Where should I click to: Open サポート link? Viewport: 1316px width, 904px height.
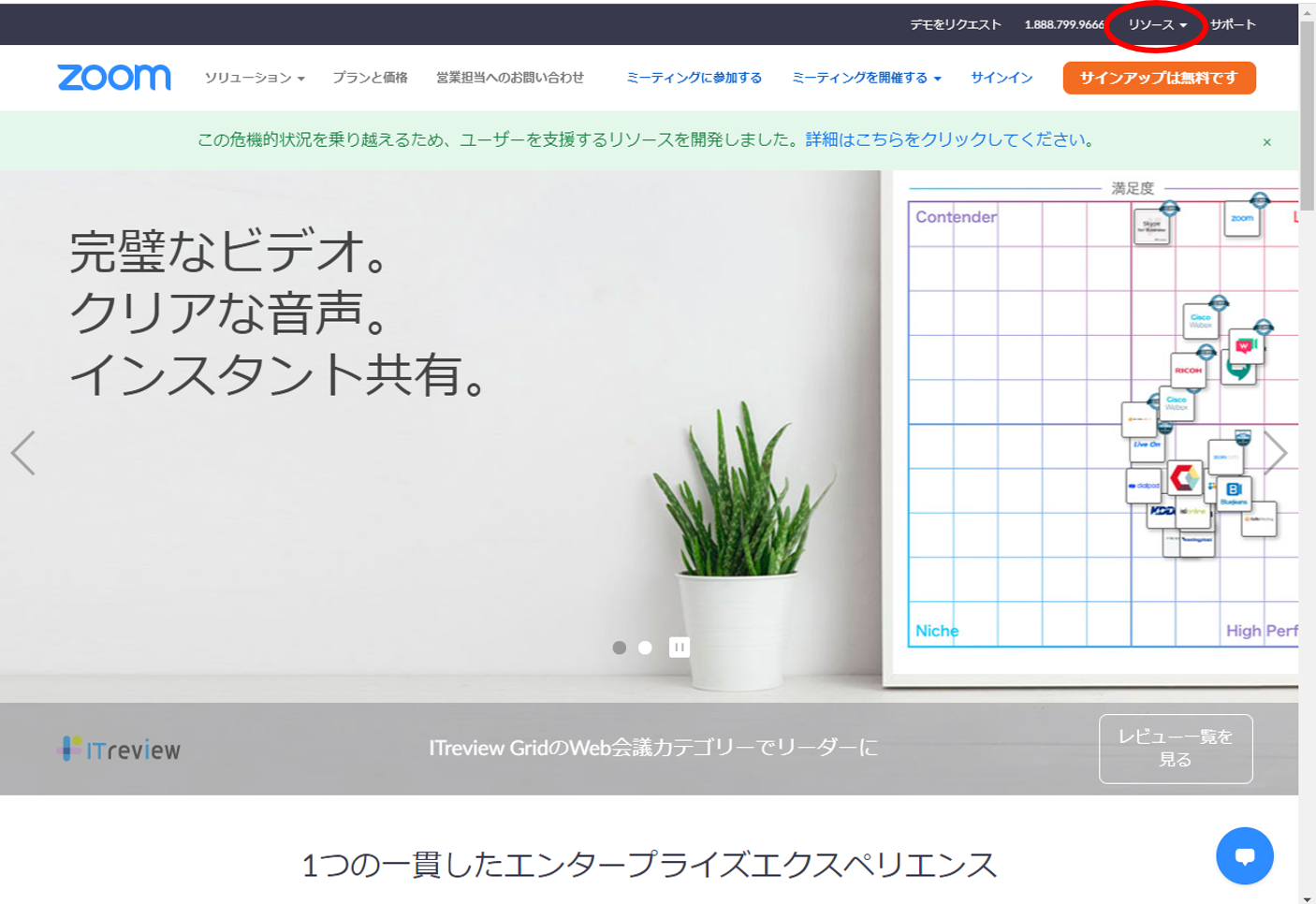[1233, 25]
